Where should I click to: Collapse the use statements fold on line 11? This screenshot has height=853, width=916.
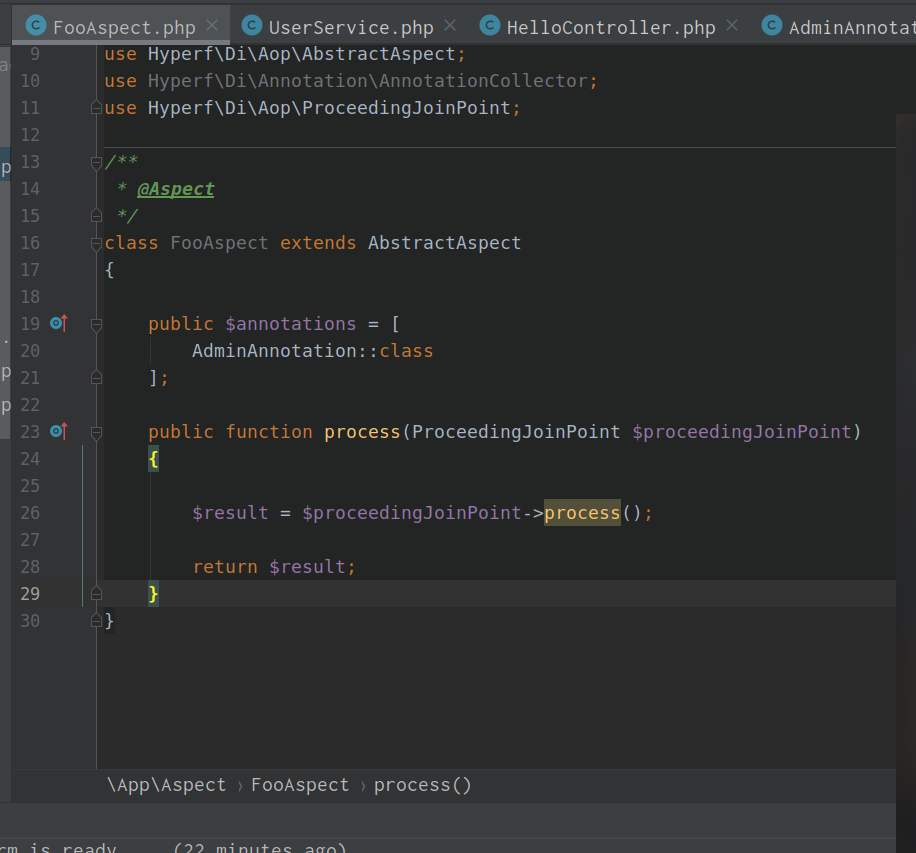coord(96,107)
